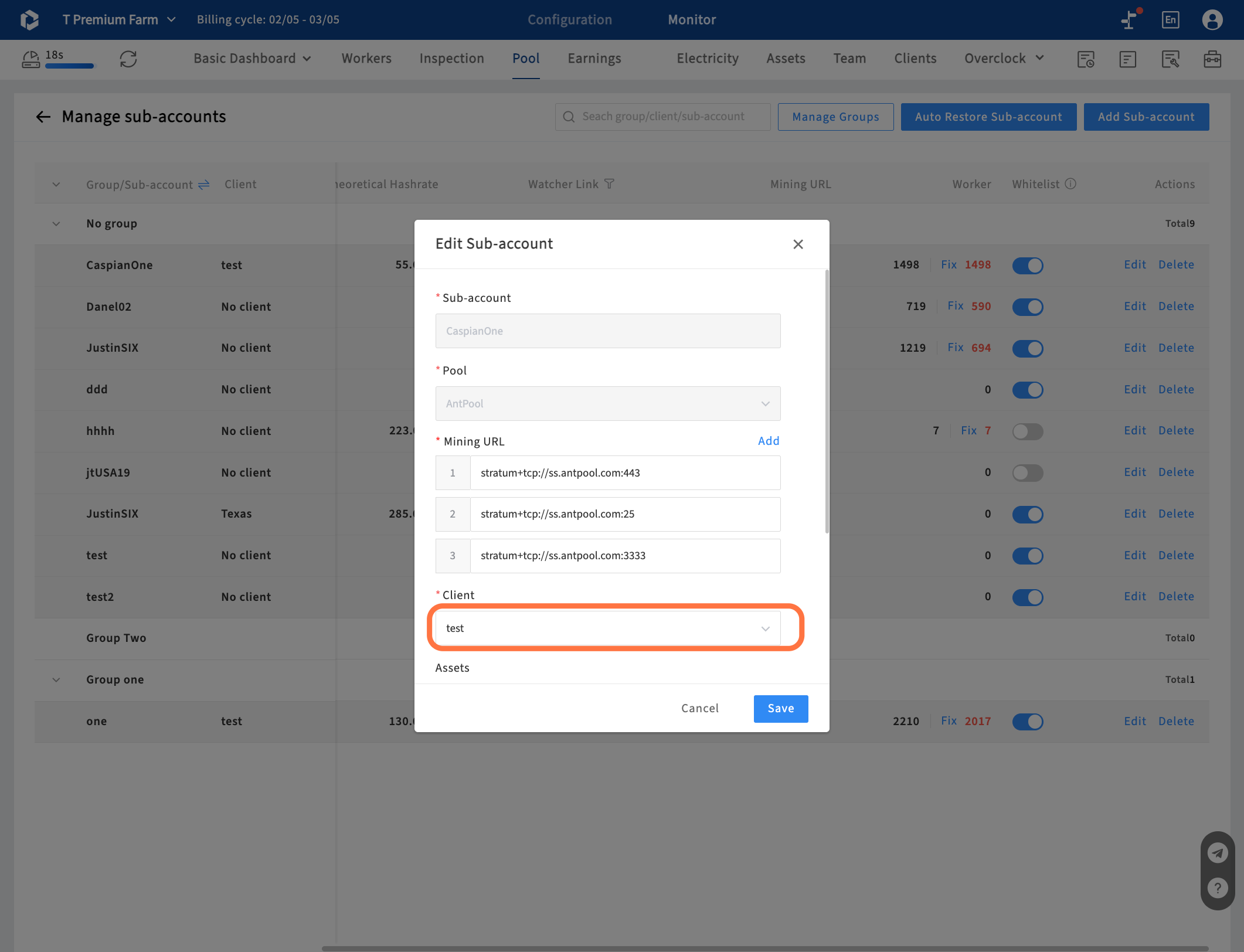Image resolution: width=1244 pixels, height=952 pixels.
Task: Toggle whitelist for the 'one' row
Action: [1028, 722]
